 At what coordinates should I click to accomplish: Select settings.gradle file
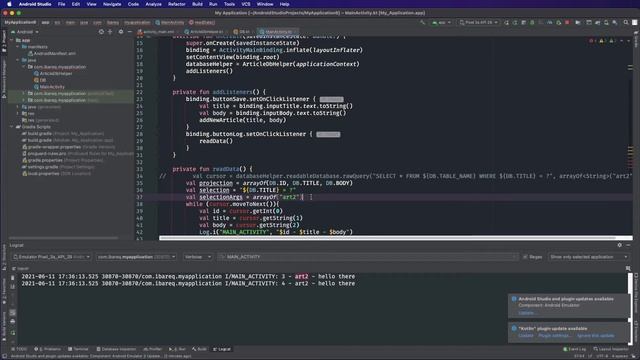coord(42,167)
